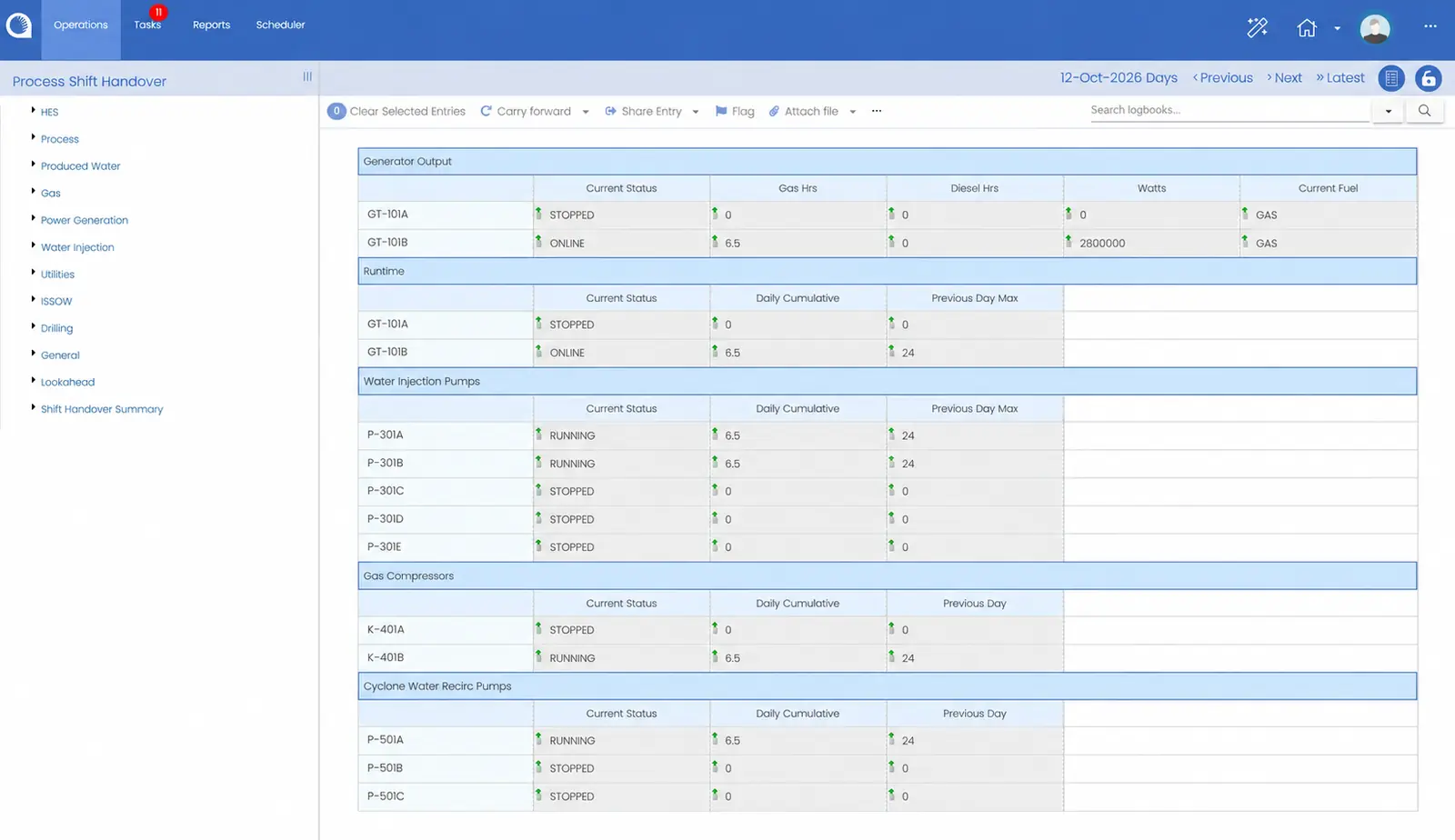Expand the Water Injection tree node
Screen dimensions: 1455x840
(34, 245)
